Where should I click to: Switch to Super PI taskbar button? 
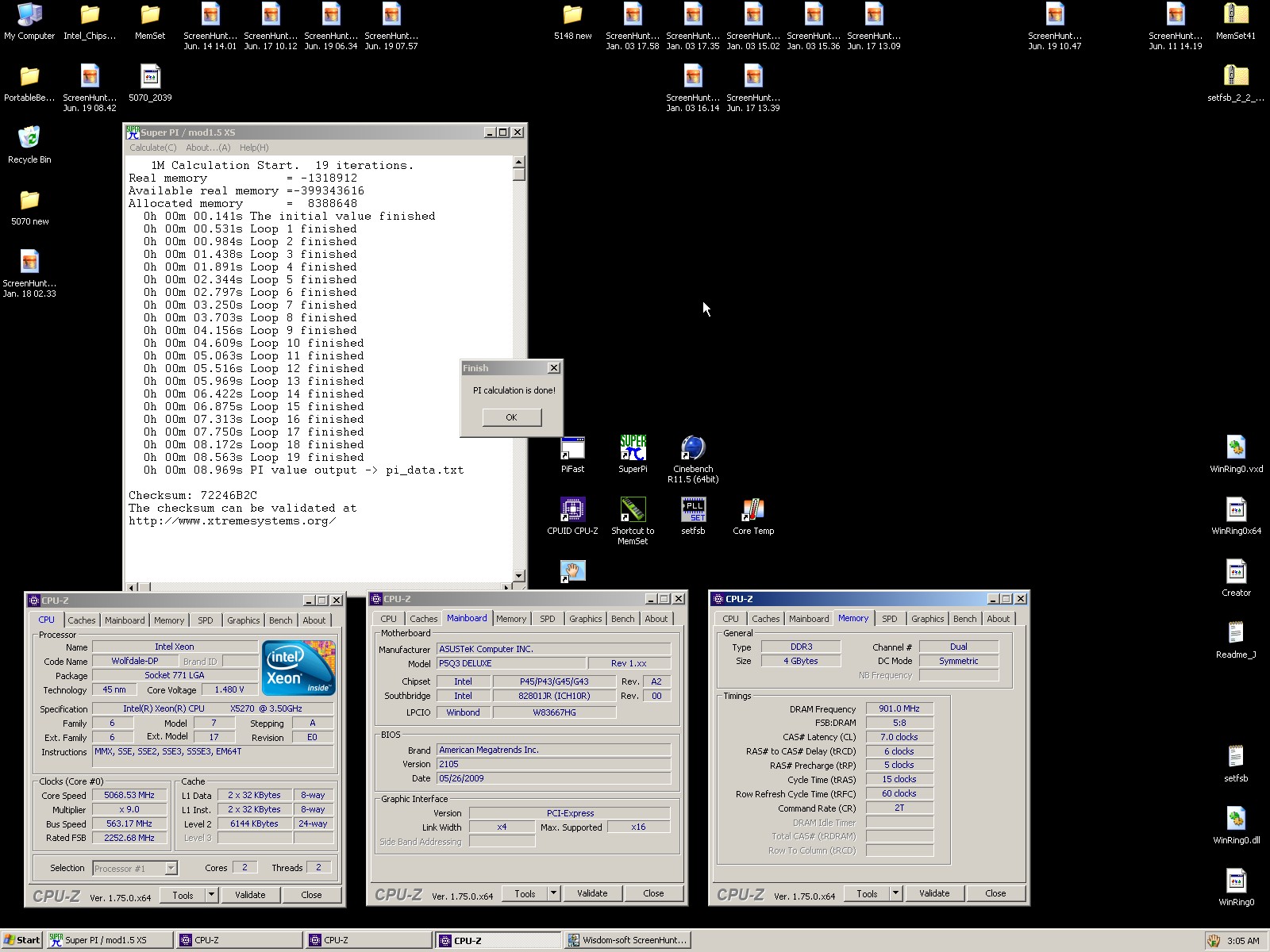point(110,941)
